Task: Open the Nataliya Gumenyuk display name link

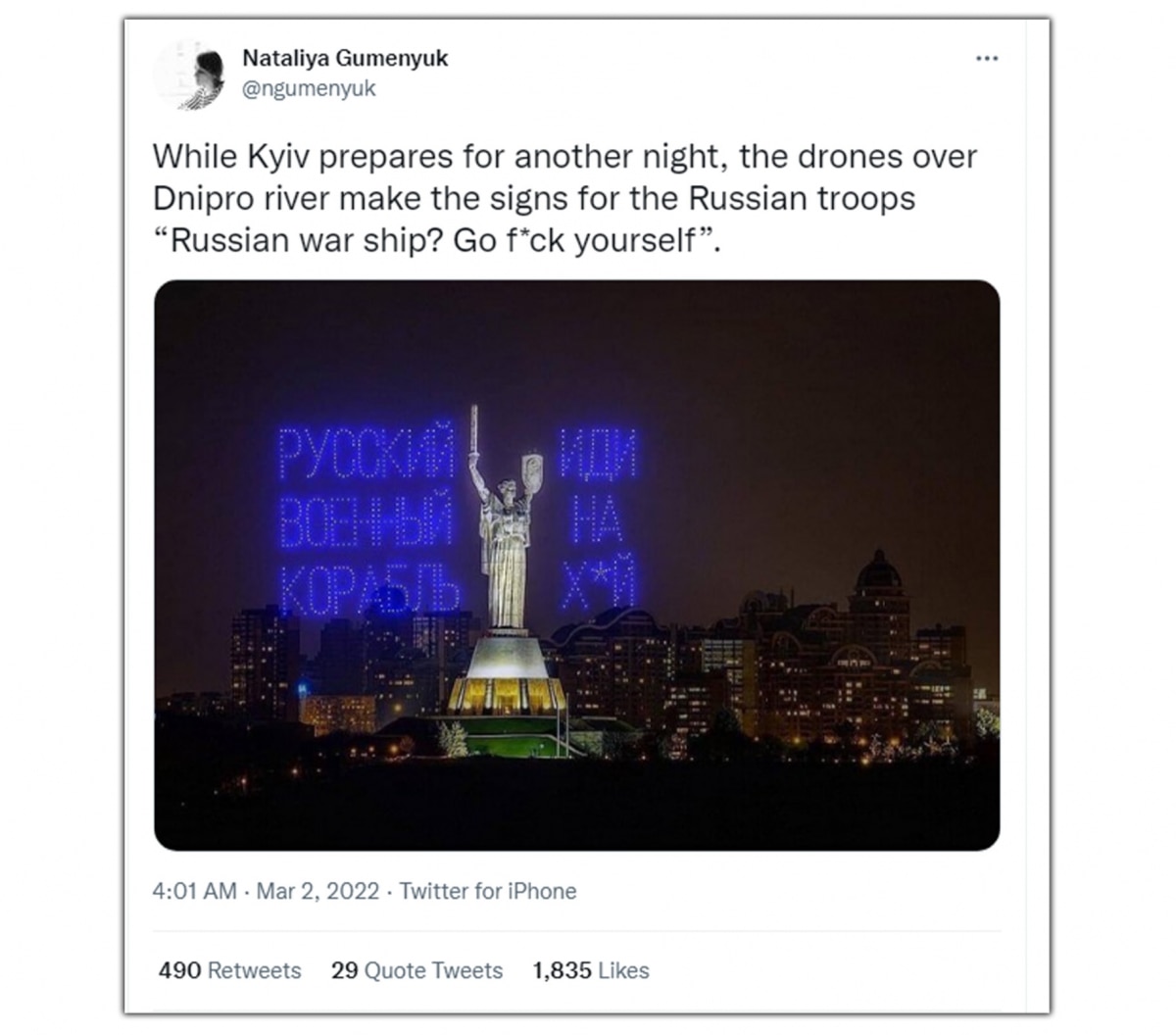Action: click(x=345, y=58)
